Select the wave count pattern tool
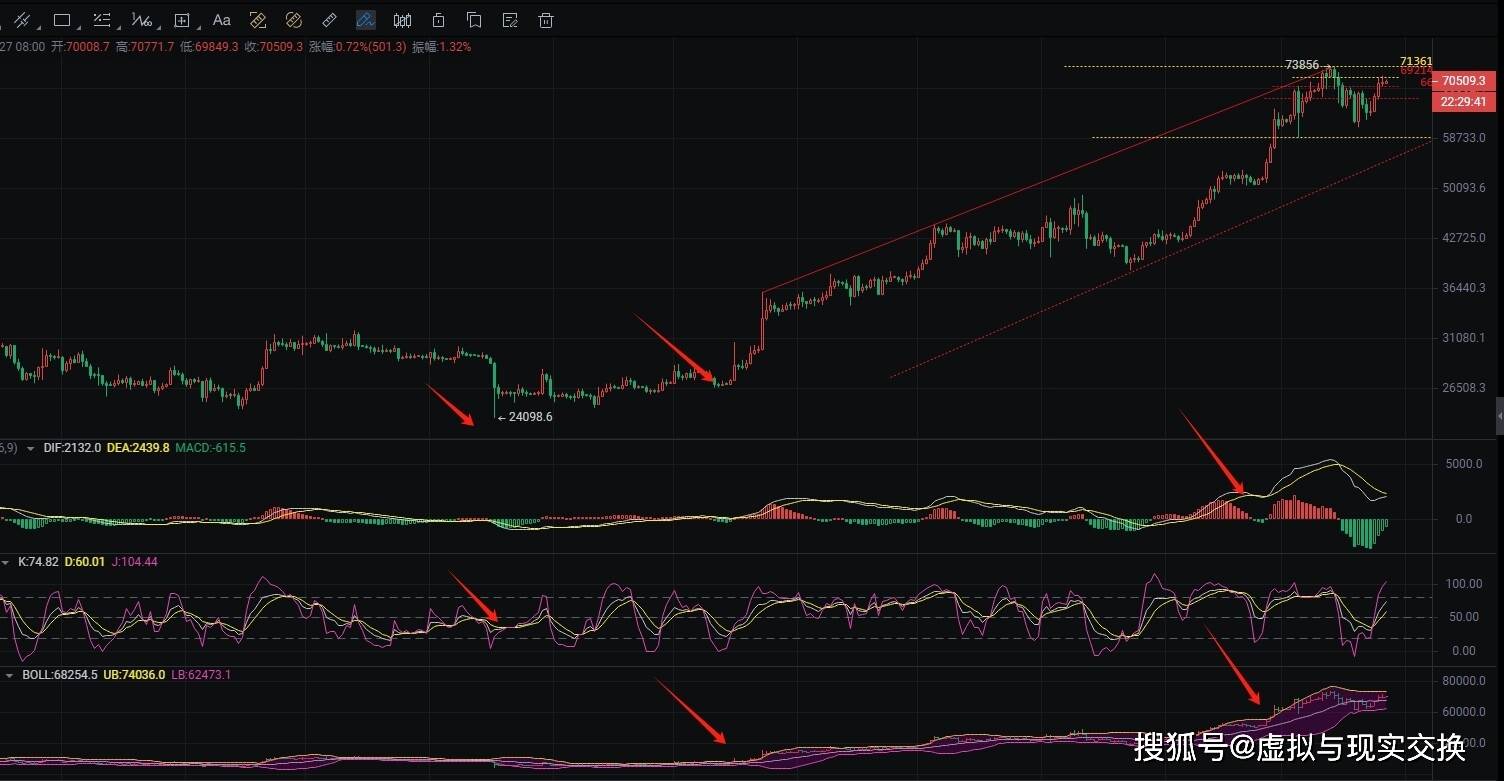The height and width of the screenshot is (781, 1504). [141, 20]
